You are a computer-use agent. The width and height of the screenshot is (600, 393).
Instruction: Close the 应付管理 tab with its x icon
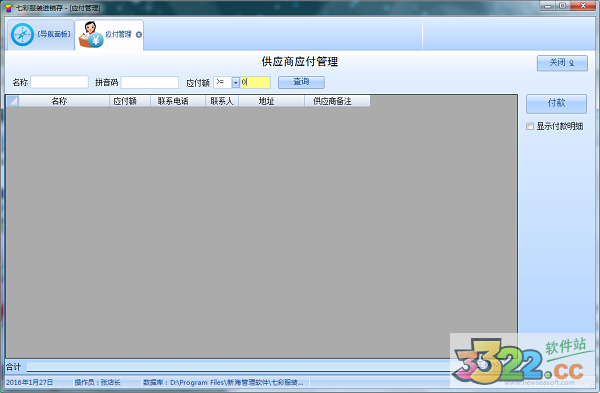pos(139,34)
